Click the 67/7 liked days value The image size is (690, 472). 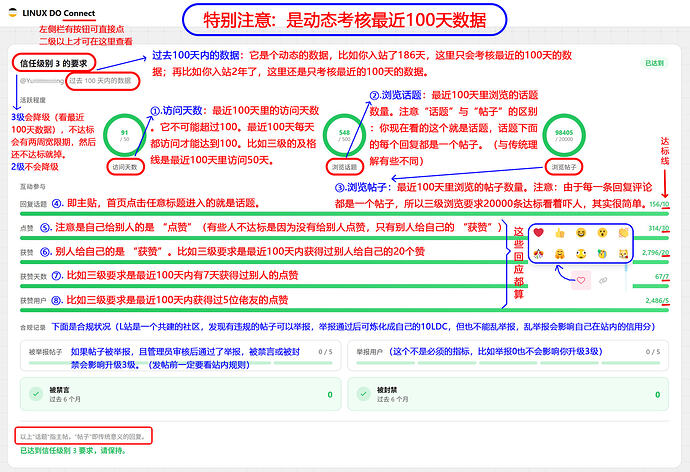[x=662, y=277]
